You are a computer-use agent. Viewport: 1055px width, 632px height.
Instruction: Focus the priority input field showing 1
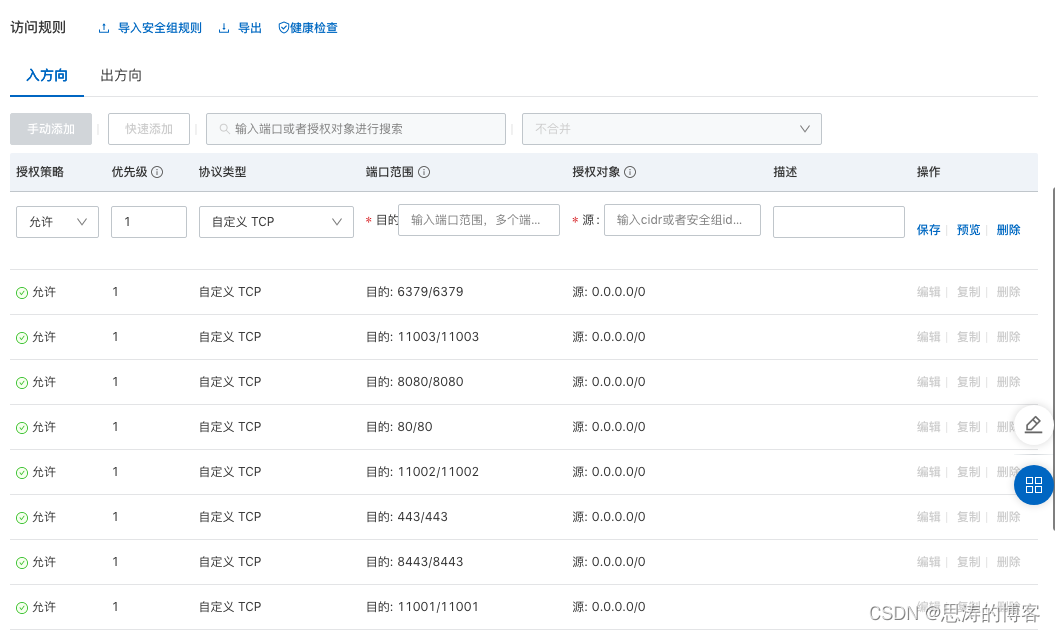(149, 222)
